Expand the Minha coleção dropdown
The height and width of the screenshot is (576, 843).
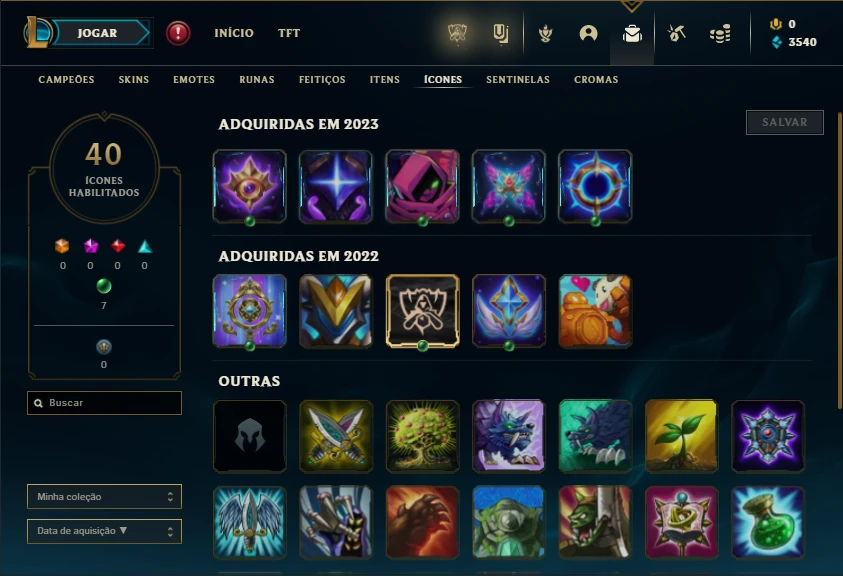(104, 496)
